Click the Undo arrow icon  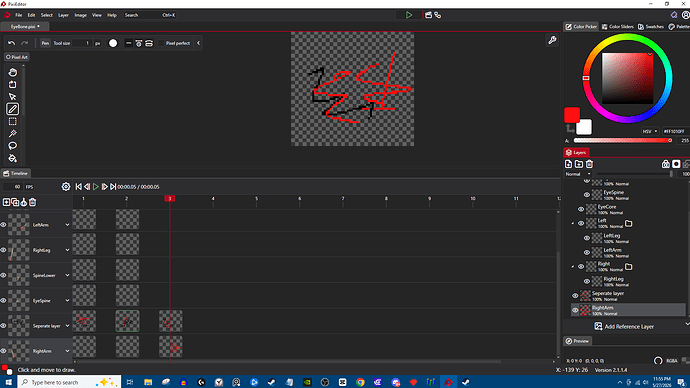[11, 43]
